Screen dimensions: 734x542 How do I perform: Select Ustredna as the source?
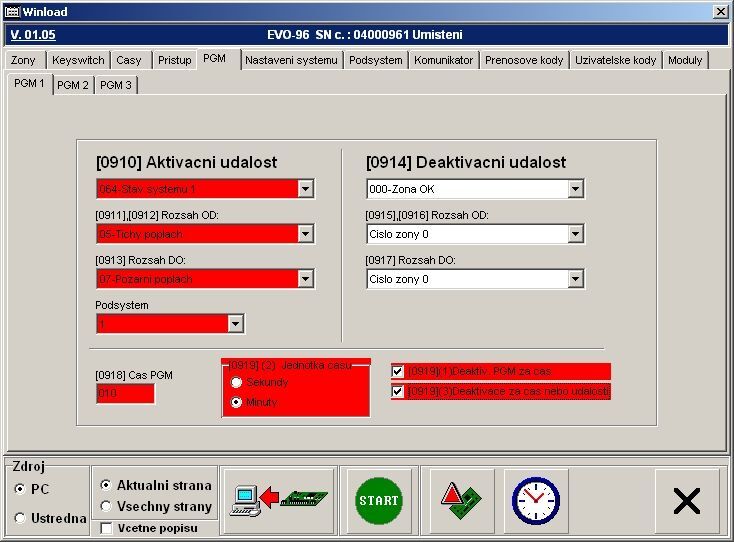21,518
